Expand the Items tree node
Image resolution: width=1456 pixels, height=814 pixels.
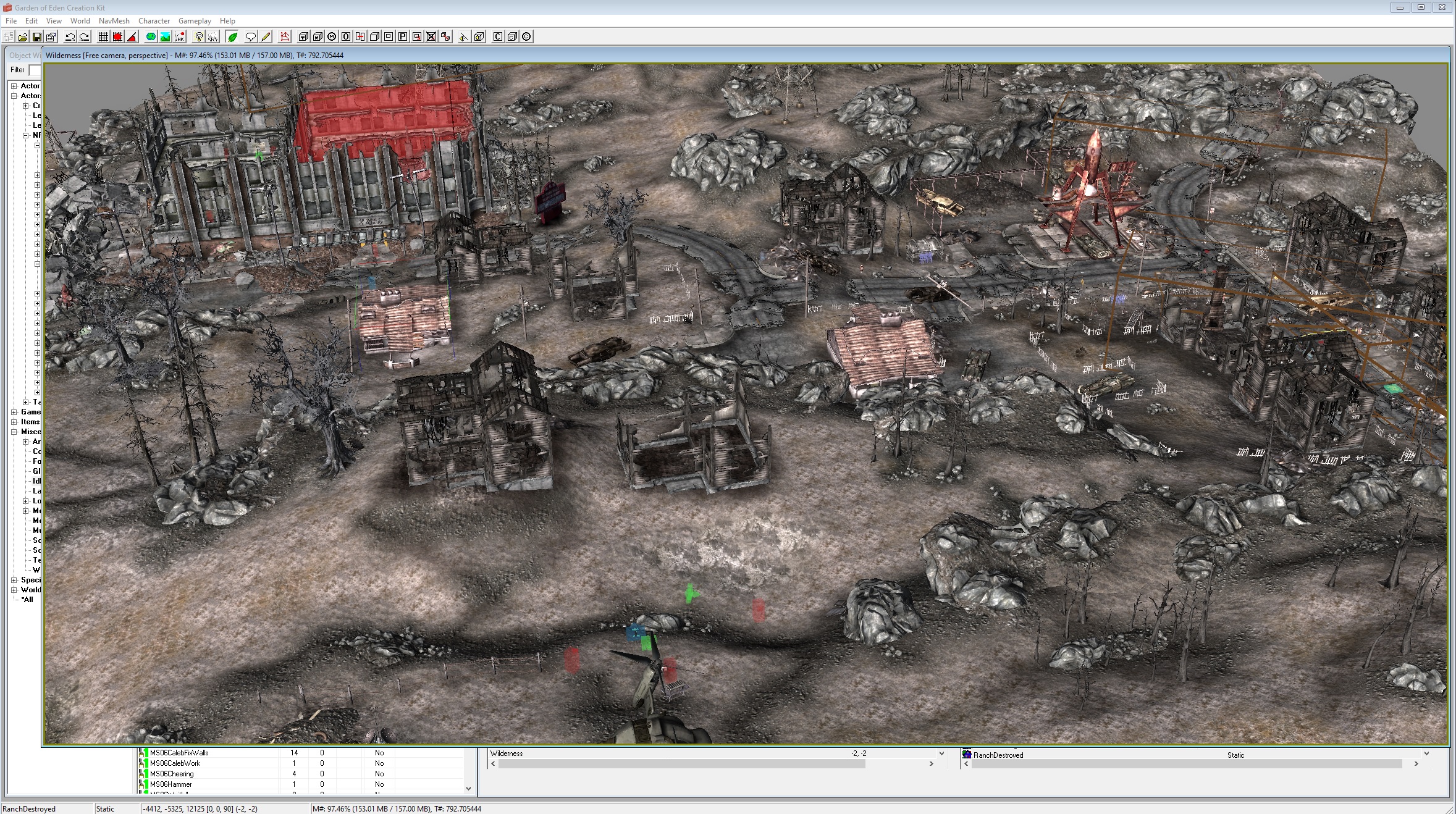14,422
